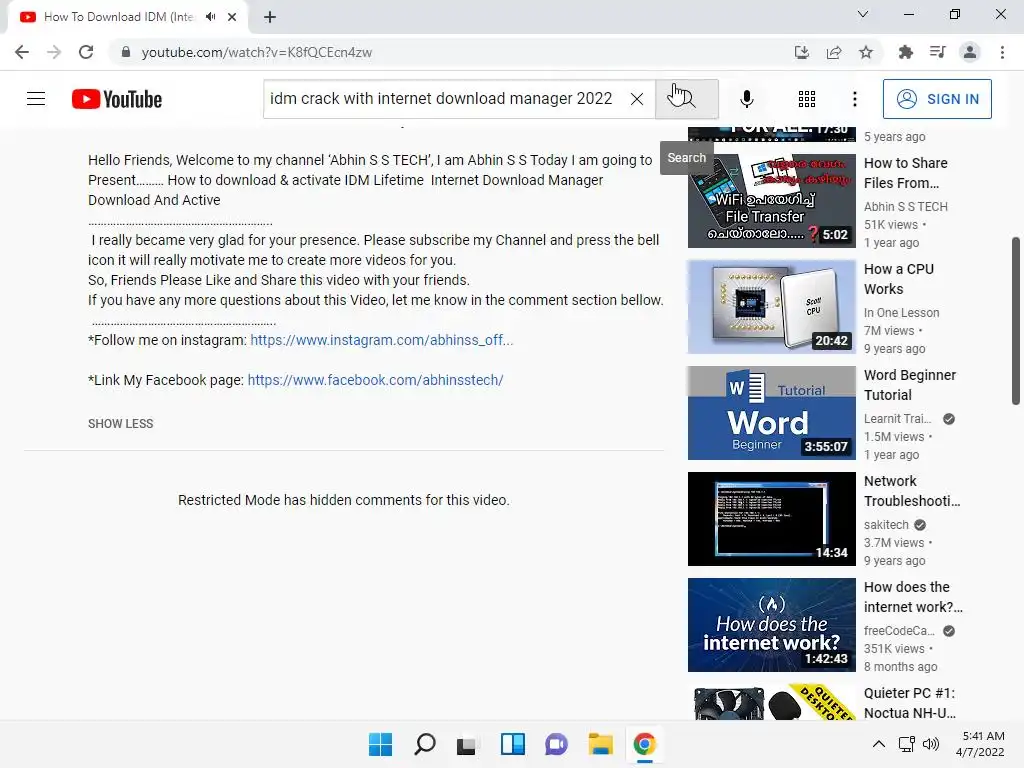This screenshot has height=768, width=1024.
Task: Open How does the internet work thumbnail
Action: point(771,625)
